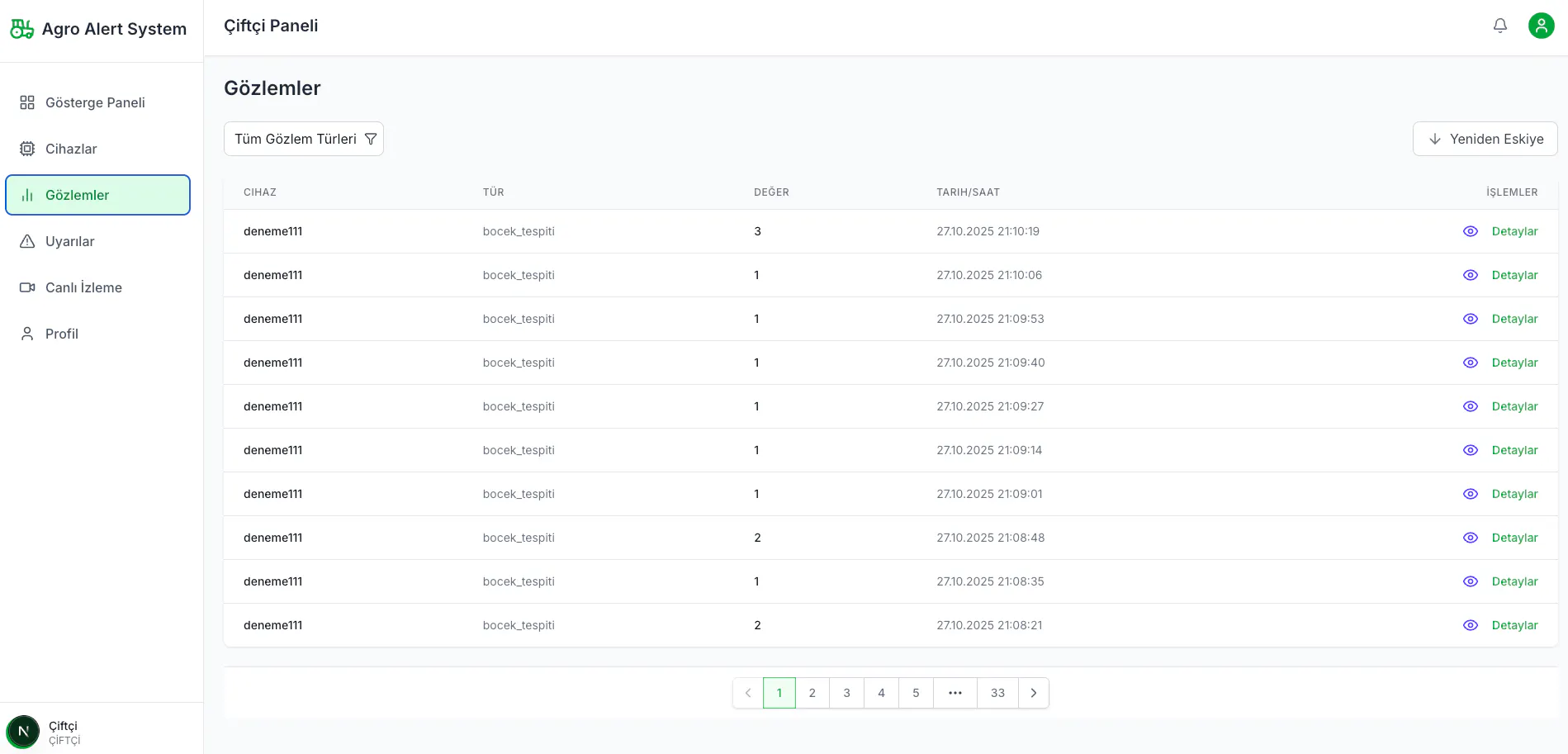Go to pagination page 5
This screenshot has width=1568, height=754.
[916, 693]
